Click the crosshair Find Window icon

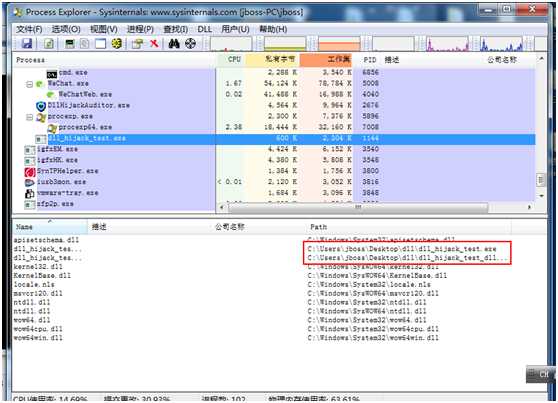click(190, 43)
